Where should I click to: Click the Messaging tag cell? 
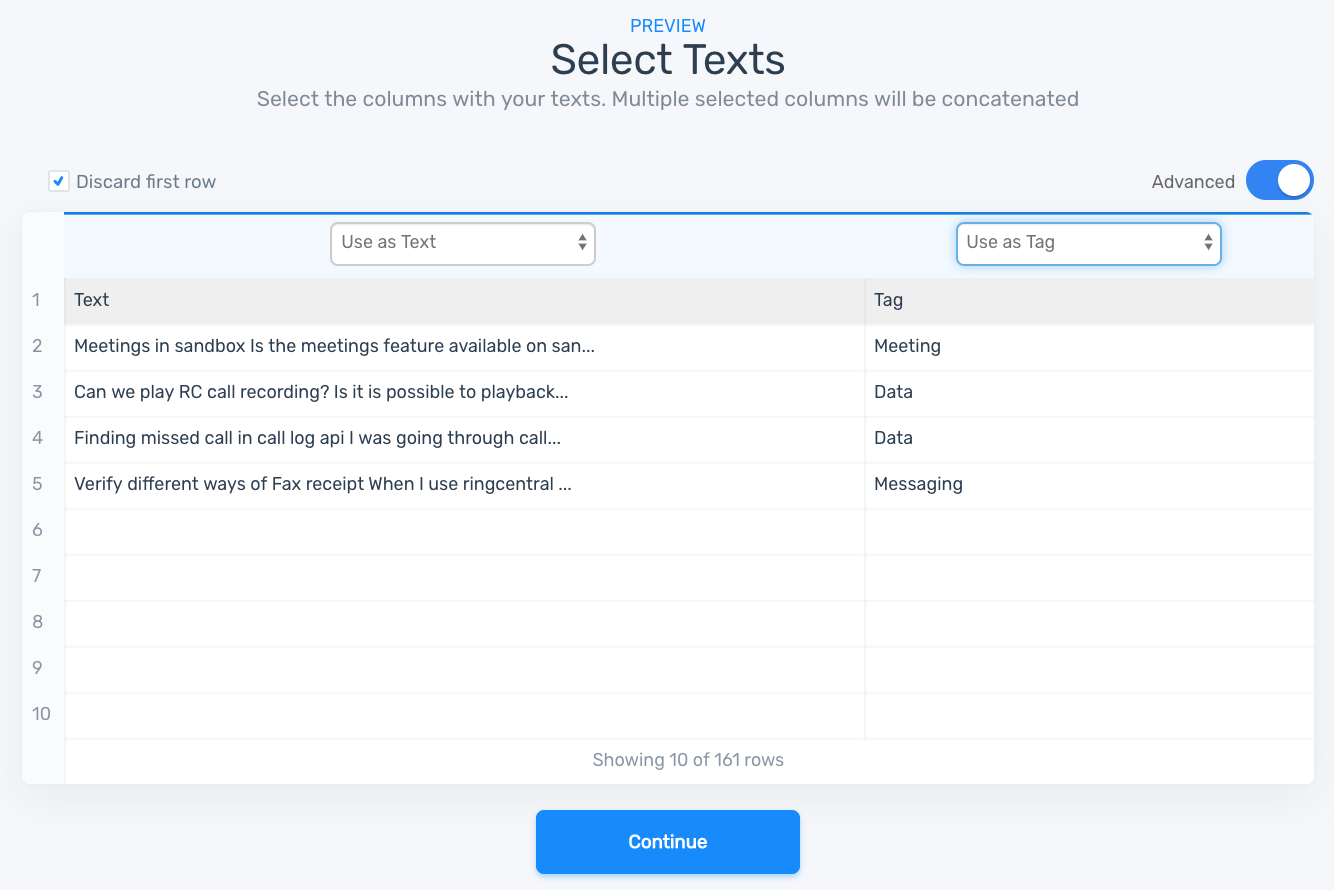tap(918, 484)
